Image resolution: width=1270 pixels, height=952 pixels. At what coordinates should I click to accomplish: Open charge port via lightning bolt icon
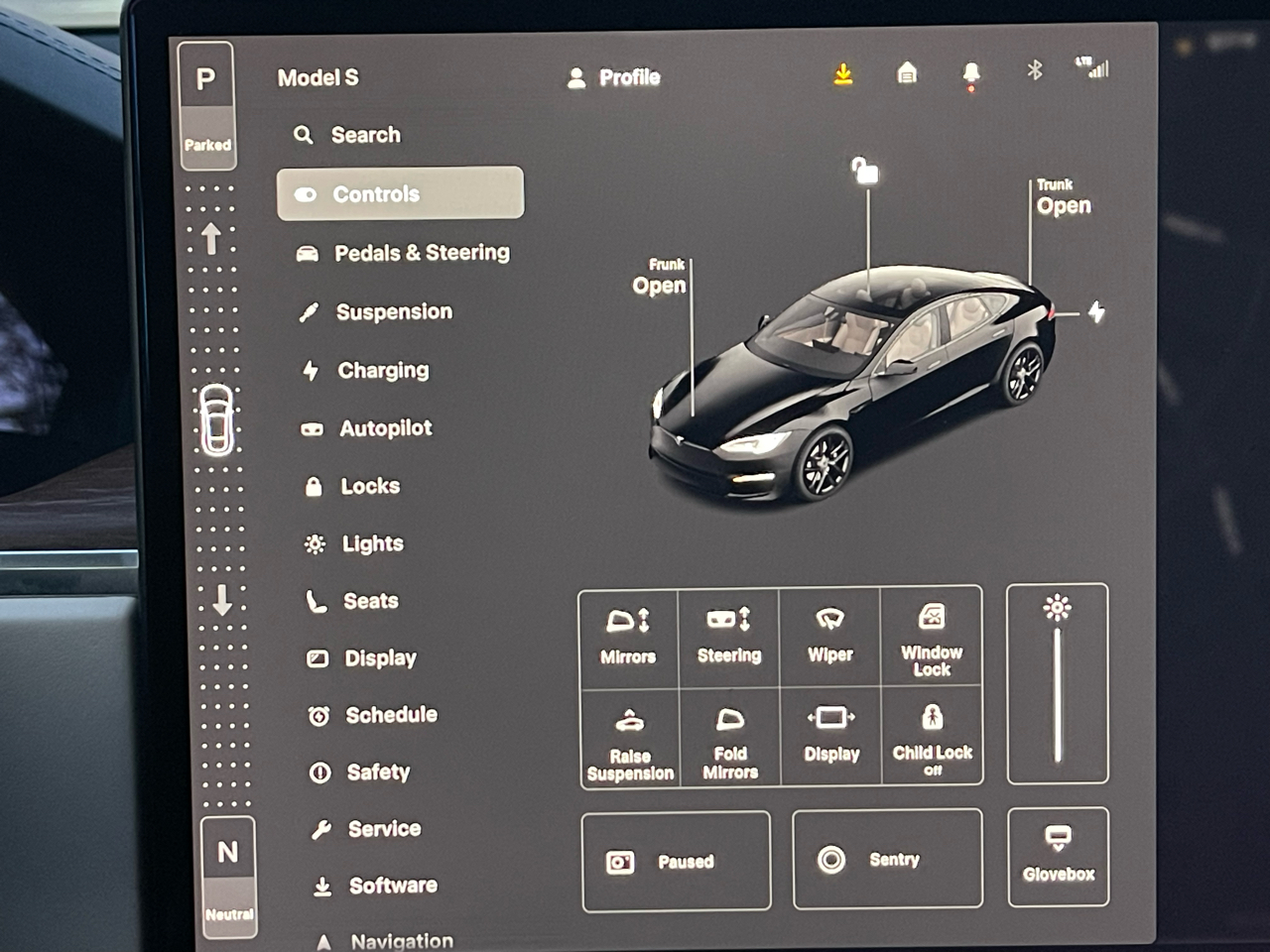click(1096, 312)
